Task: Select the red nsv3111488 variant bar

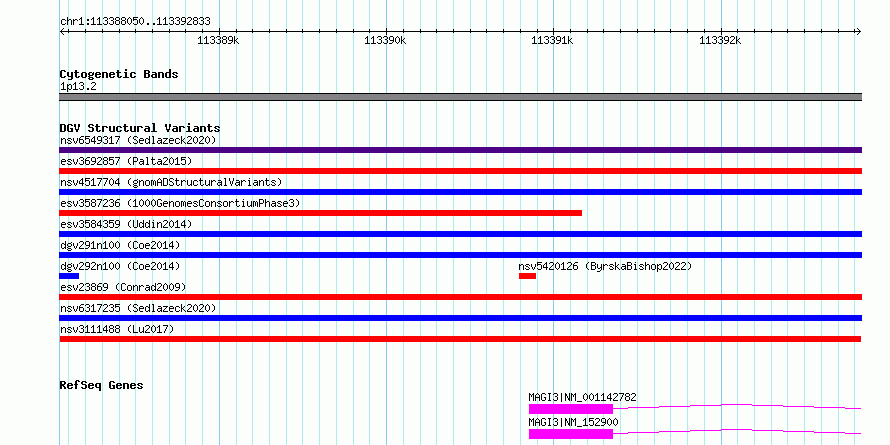Action: pos(460,339)
